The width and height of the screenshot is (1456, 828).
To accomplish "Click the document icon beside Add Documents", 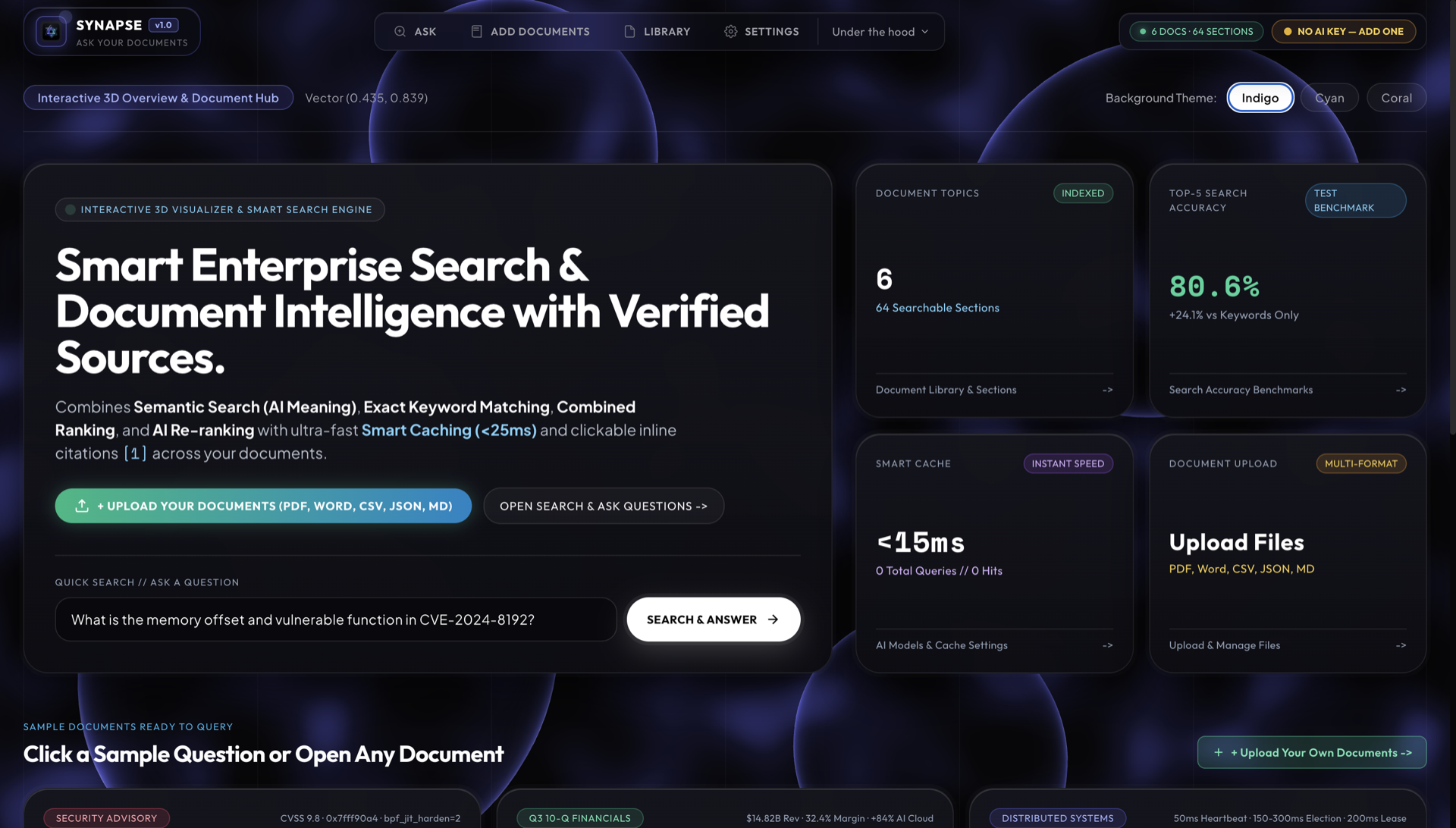I will 476,31.
